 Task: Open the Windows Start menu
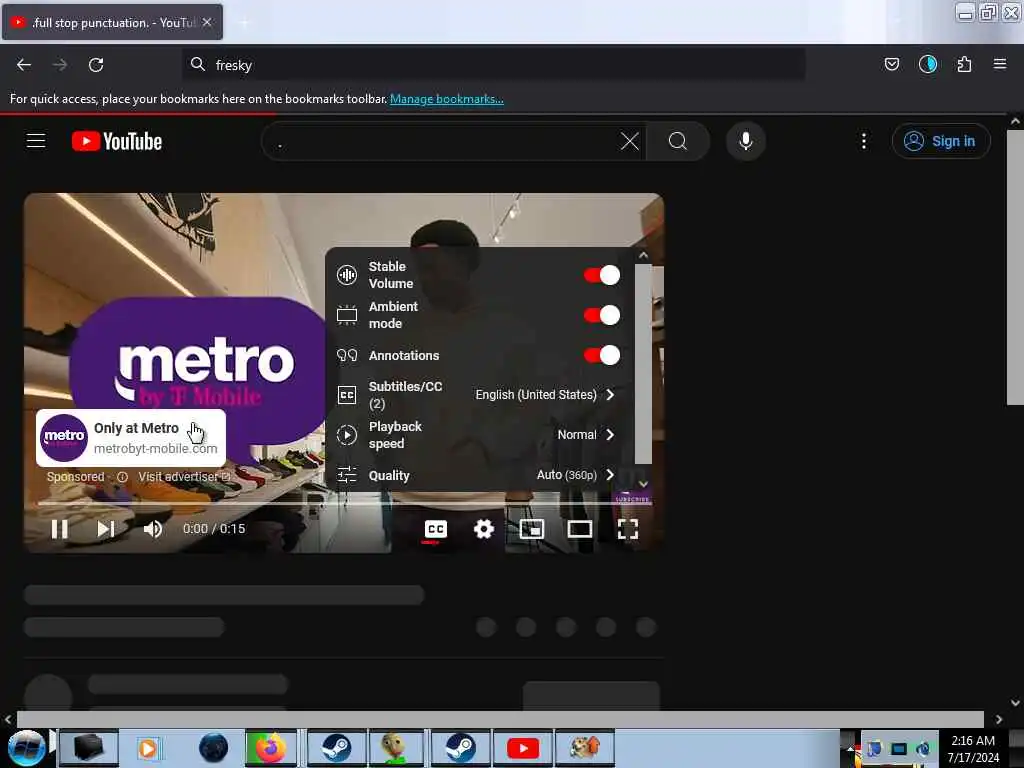(x=25, y=748)
